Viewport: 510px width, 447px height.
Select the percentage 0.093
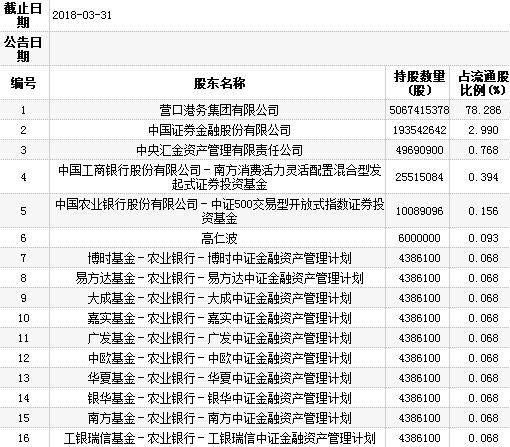click(x=483, y=238)
